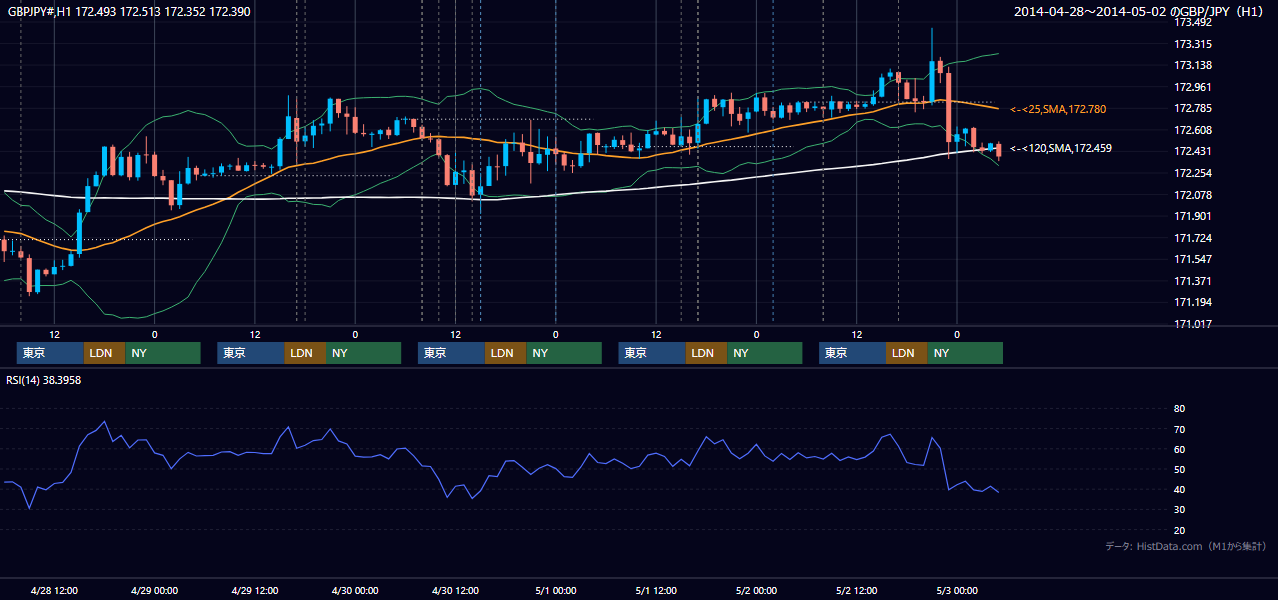
Task: Click the 173.492 price axis value
Action: coord(1192,23)
